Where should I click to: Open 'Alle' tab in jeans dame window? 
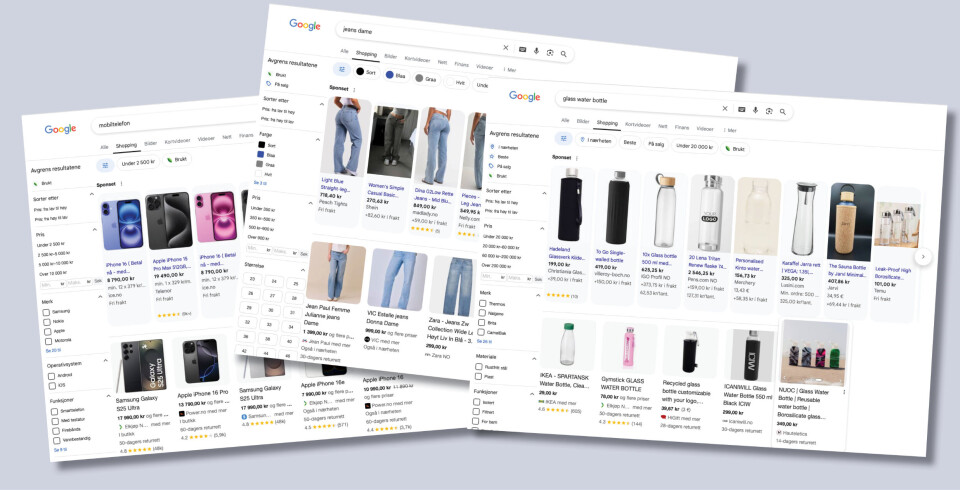pyautogui.click(x=345, y=51)
